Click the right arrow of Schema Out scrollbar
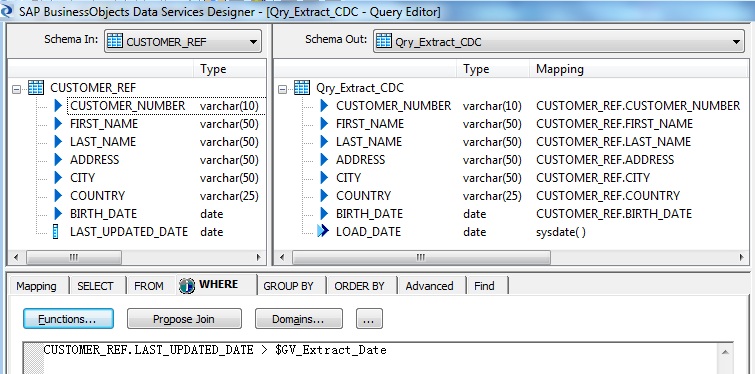 coord(742,258)
